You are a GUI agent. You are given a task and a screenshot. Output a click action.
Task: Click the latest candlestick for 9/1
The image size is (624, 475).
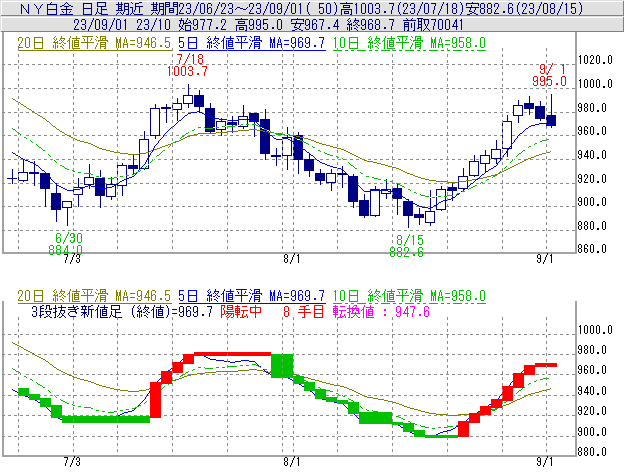click(551, 120)
